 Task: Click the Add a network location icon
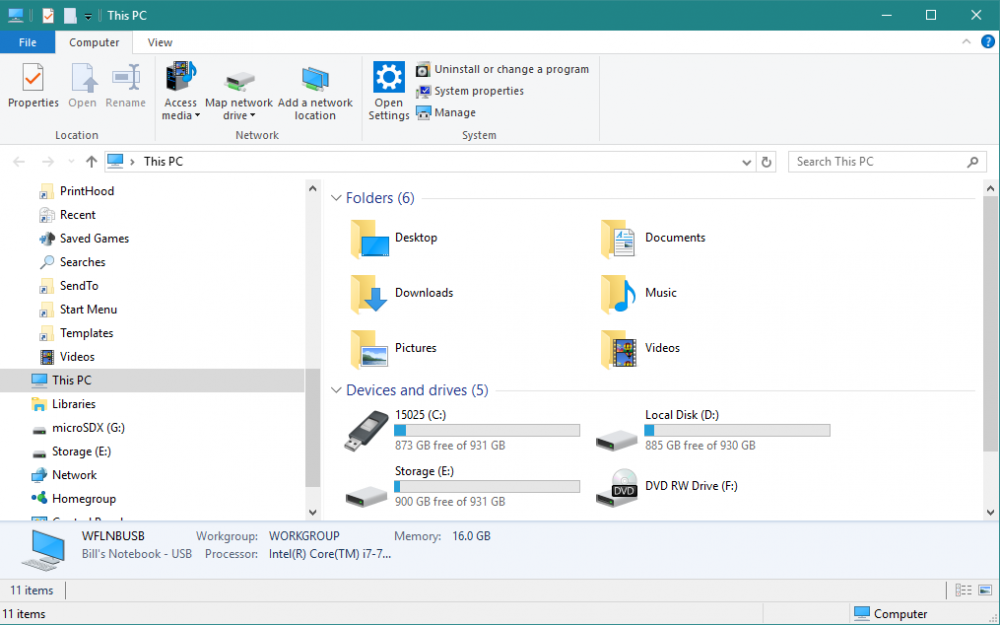(315, 80)
